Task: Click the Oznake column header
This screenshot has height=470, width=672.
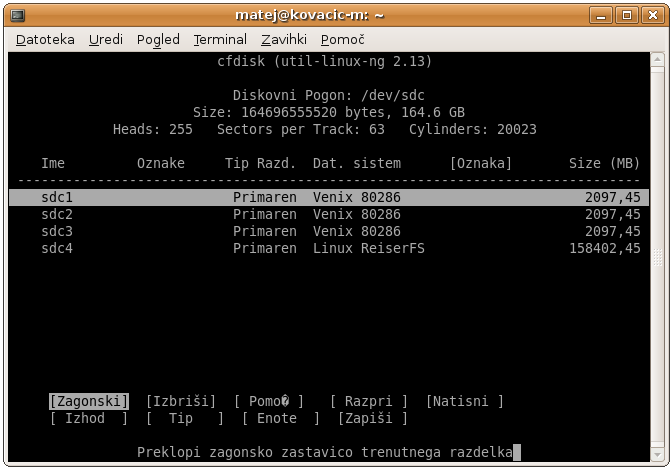Action: [x=161, y=163]
